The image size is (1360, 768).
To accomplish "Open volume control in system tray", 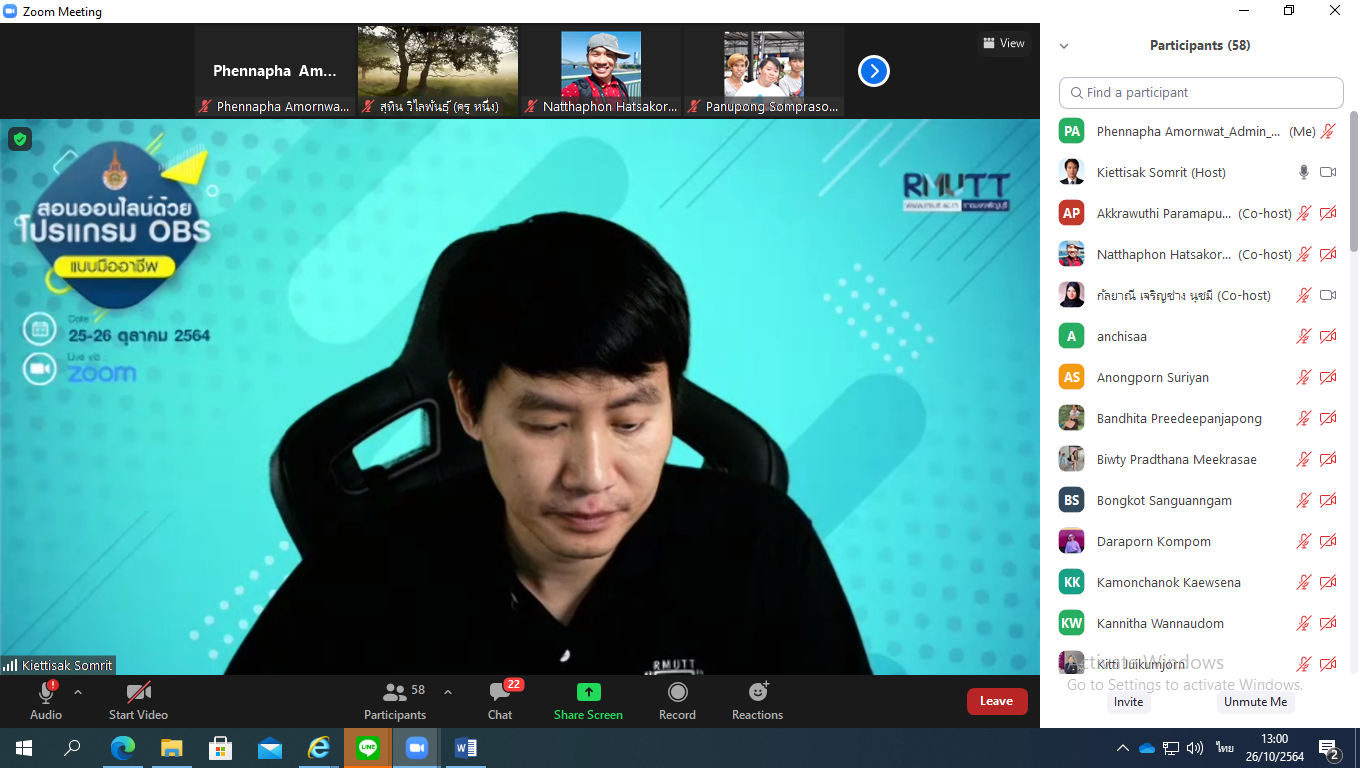I will 1195,748.
